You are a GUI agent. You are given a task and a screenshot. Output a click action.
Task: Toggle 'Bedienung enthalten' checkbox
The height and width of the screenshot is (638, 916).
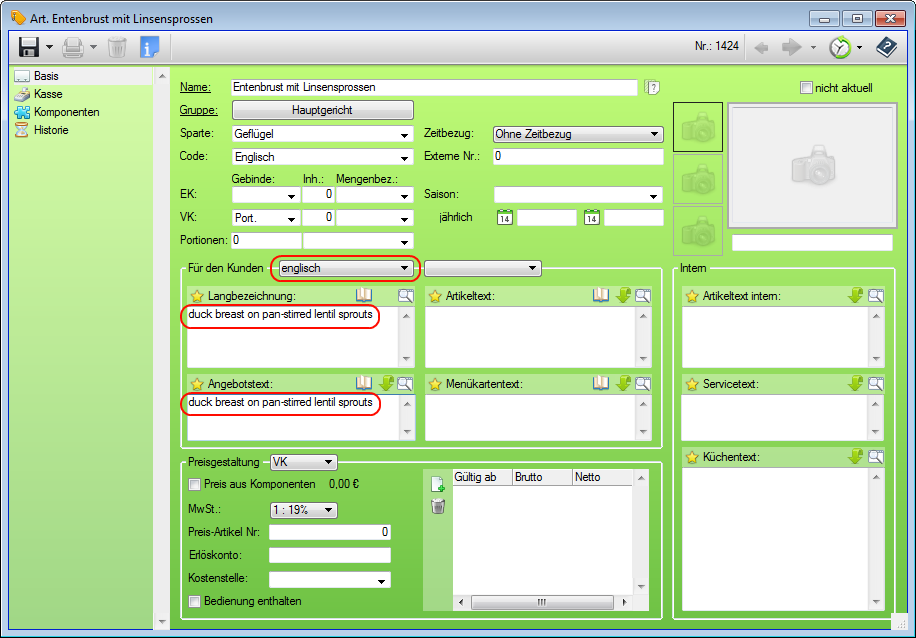coord(195,601)
